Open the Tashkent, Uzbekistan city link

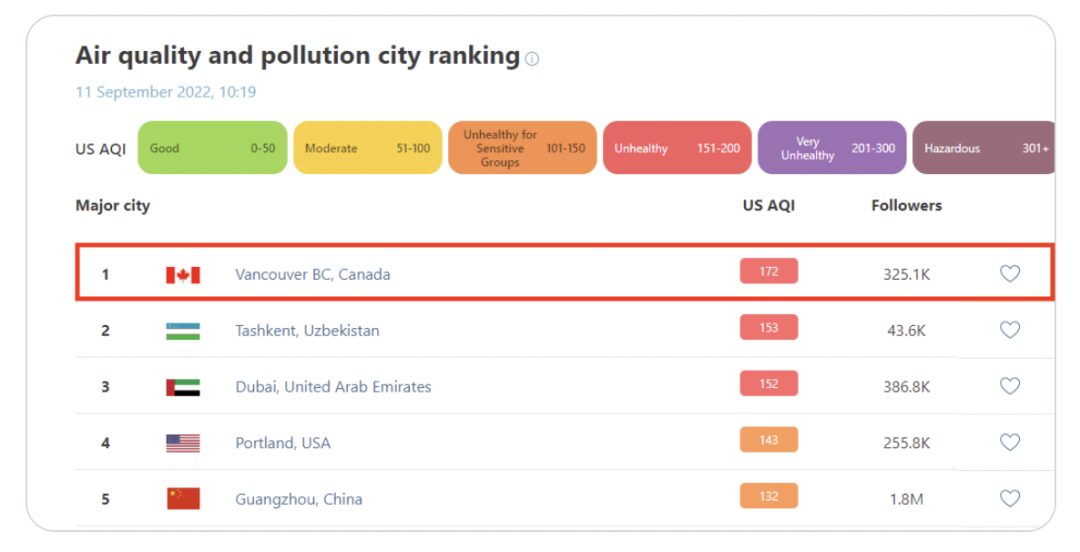point(307,331)
